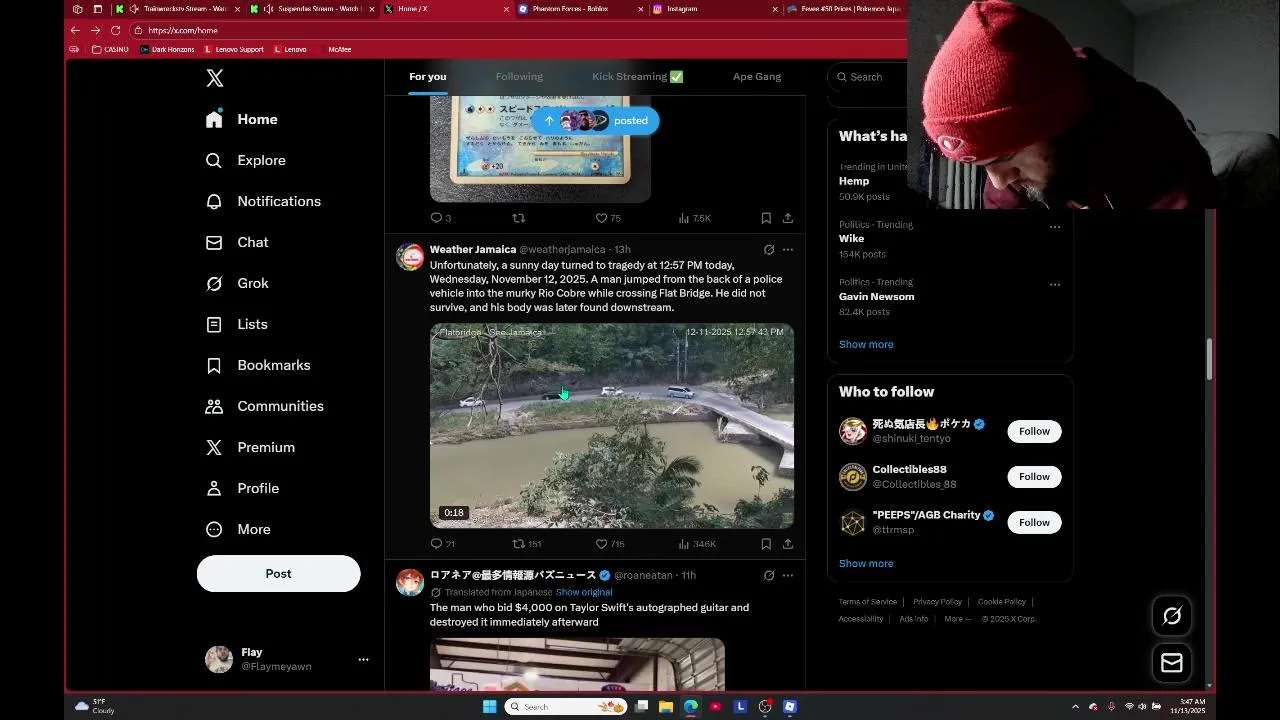The image size is (1280, 720).
Task: Follow @shinuki_tenyo
Action: 1034,431
